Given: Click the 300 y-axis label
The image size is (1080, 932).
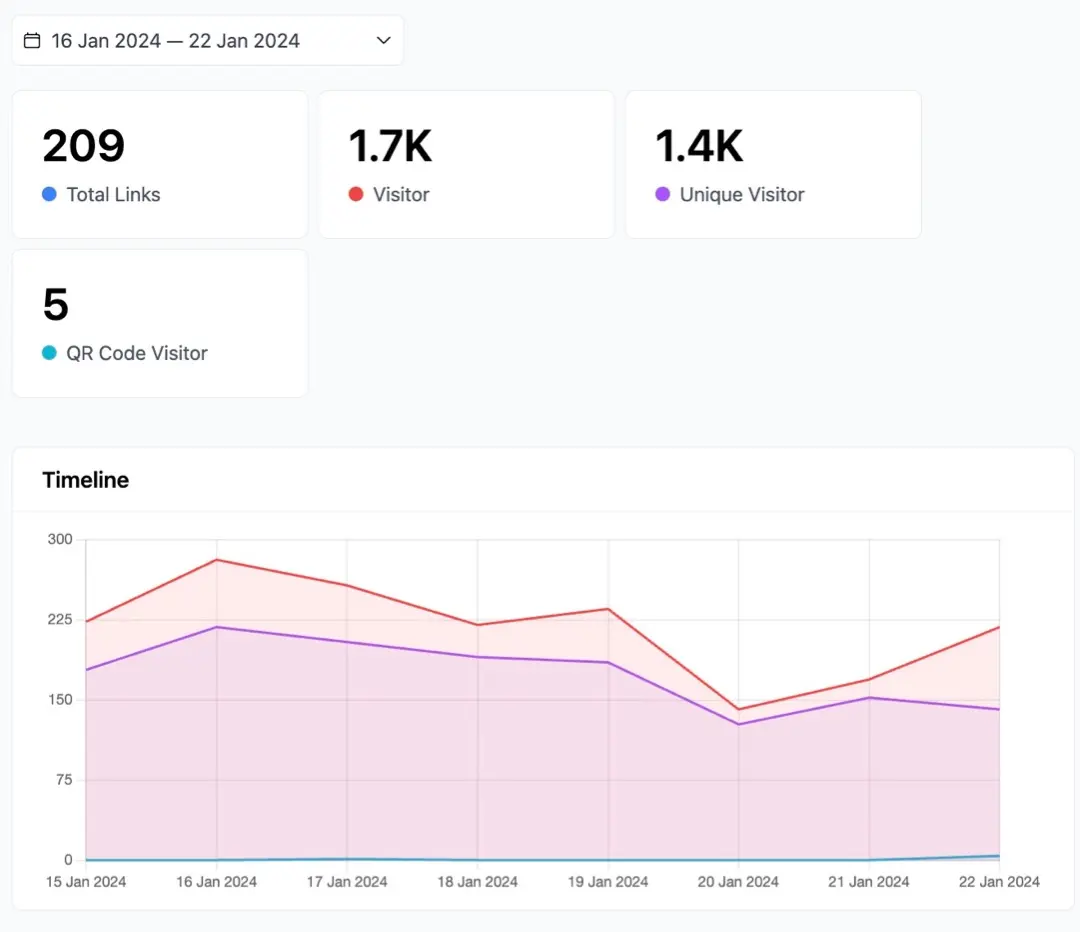Looking at the screenshot, I should [x=60, y=539].
